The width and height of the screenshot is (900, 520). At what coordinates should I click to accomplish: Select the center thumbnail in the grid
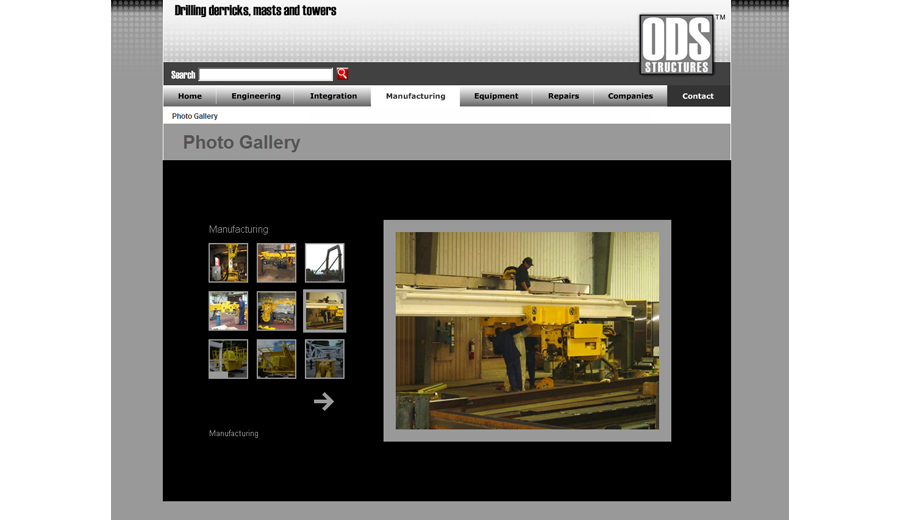tap(276, 311)
